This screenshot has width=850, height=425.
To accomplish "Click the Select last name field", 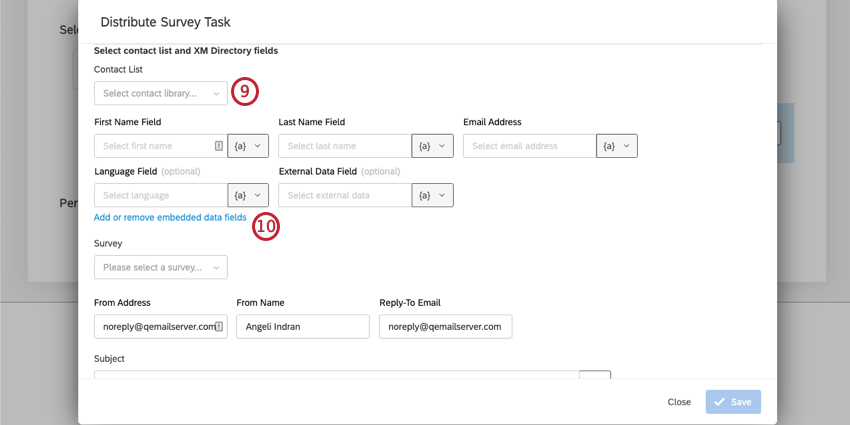I will tap(344, 146).
